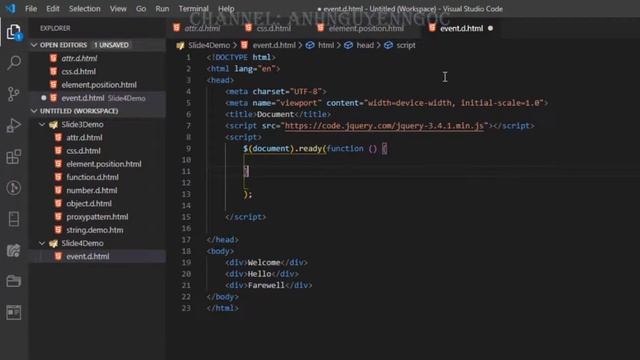Click the device/server icon in activity bar
Viewport: 640px width, 360px height.
(13, 219)
